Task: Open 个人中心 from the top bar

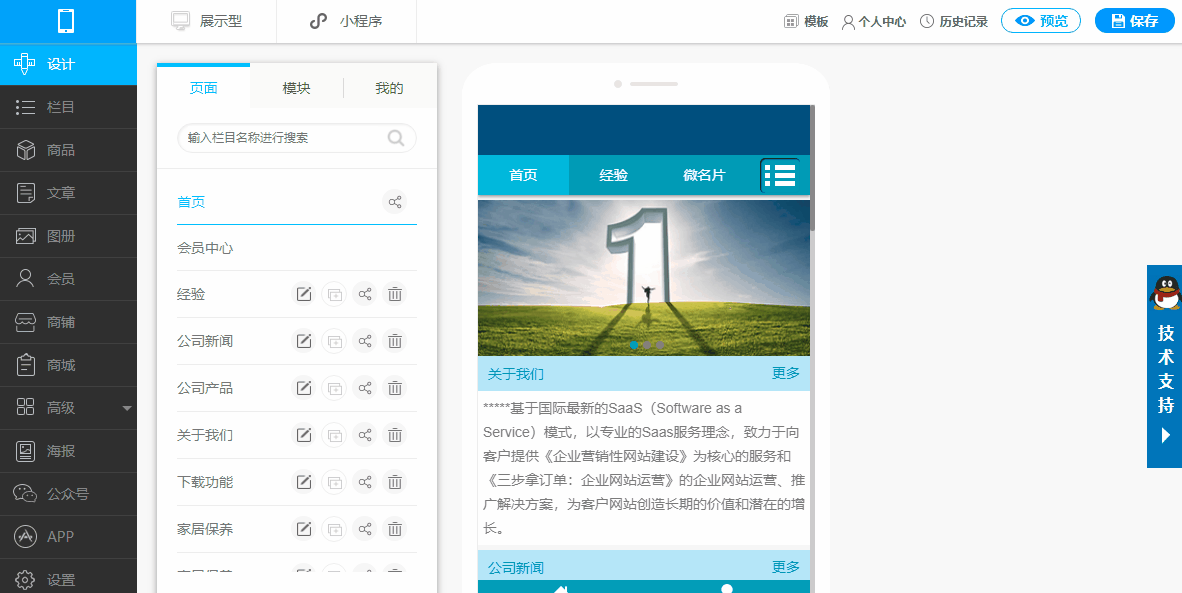Action: click(874, 21)
